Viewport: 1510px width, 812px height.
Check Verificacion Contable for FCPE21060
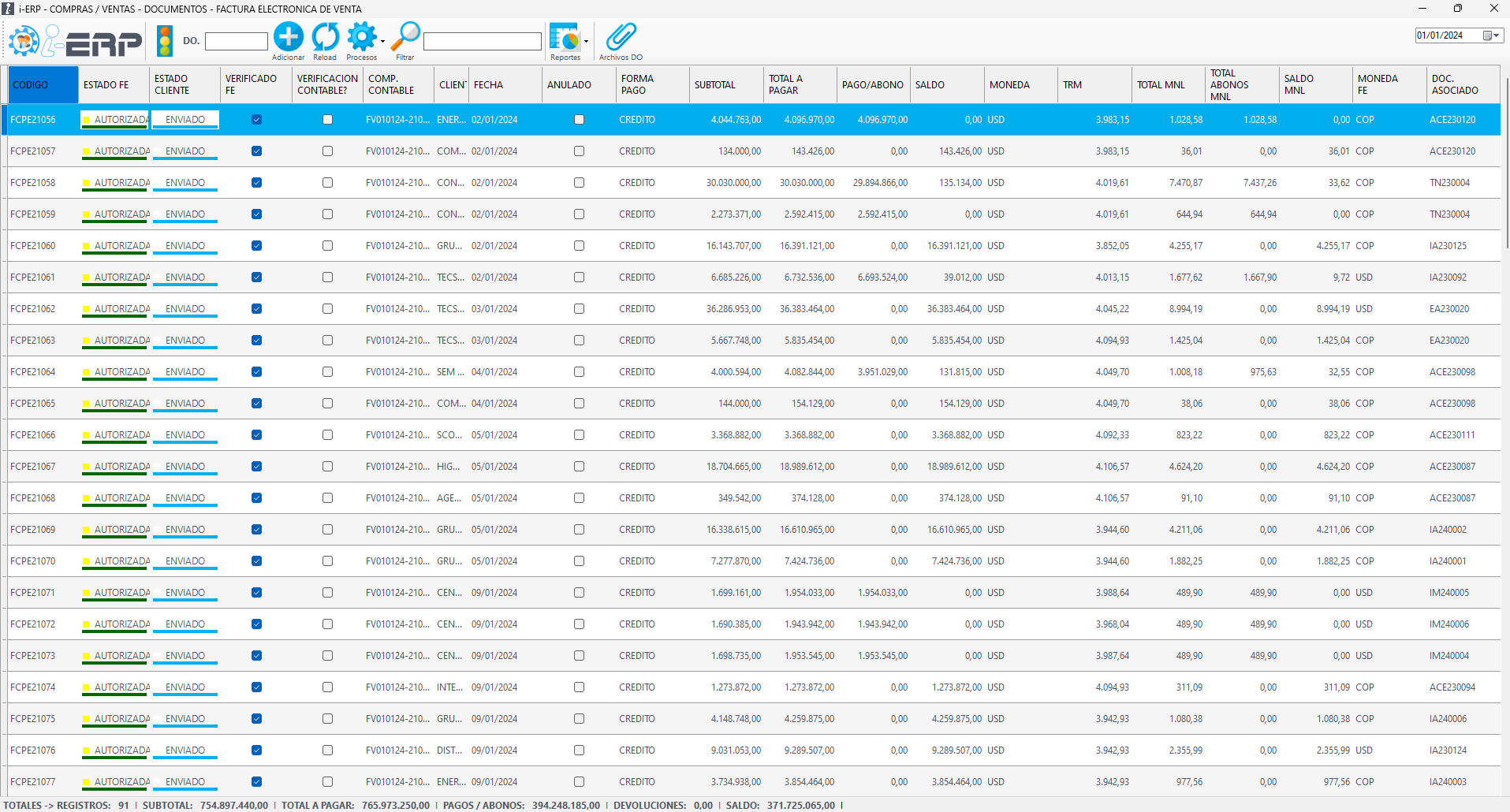327,246
